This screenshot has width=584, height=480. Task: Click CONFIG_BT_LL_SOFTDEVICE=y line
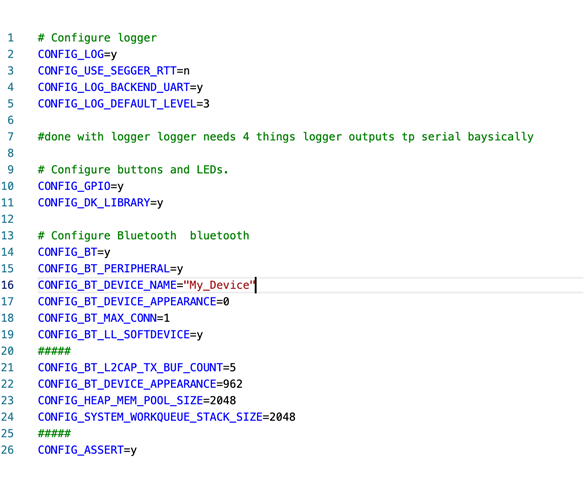point(120,334)
